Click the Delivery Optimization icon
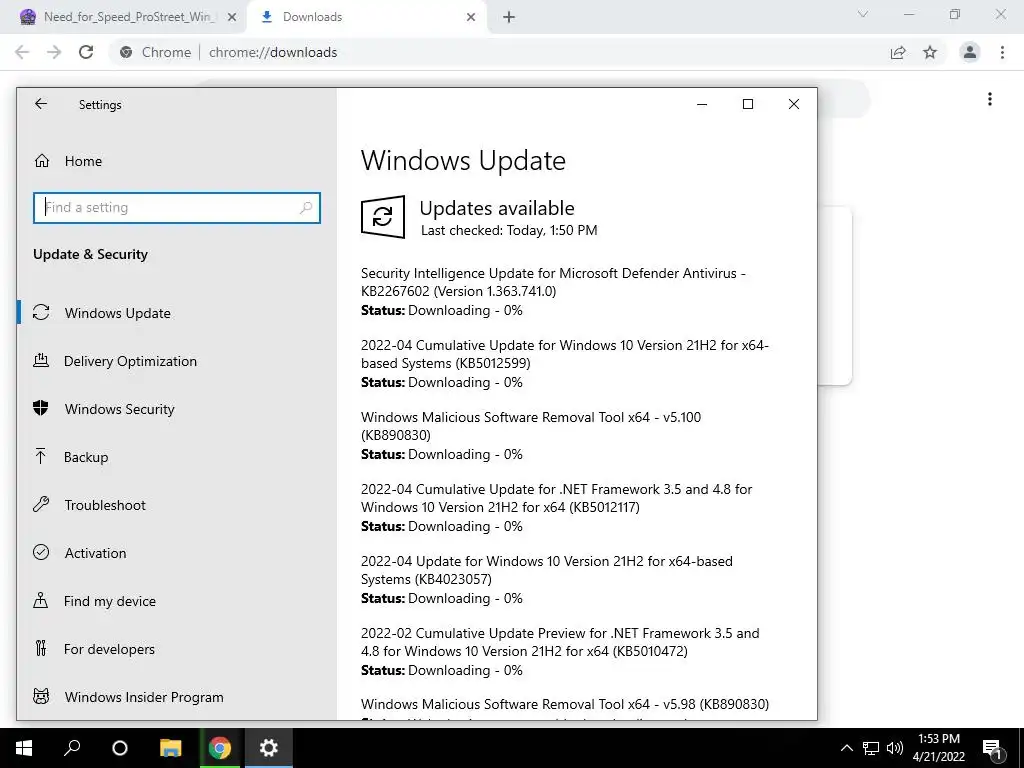The height and width of the screenshot is (768, 1024). tap(41, 360)
